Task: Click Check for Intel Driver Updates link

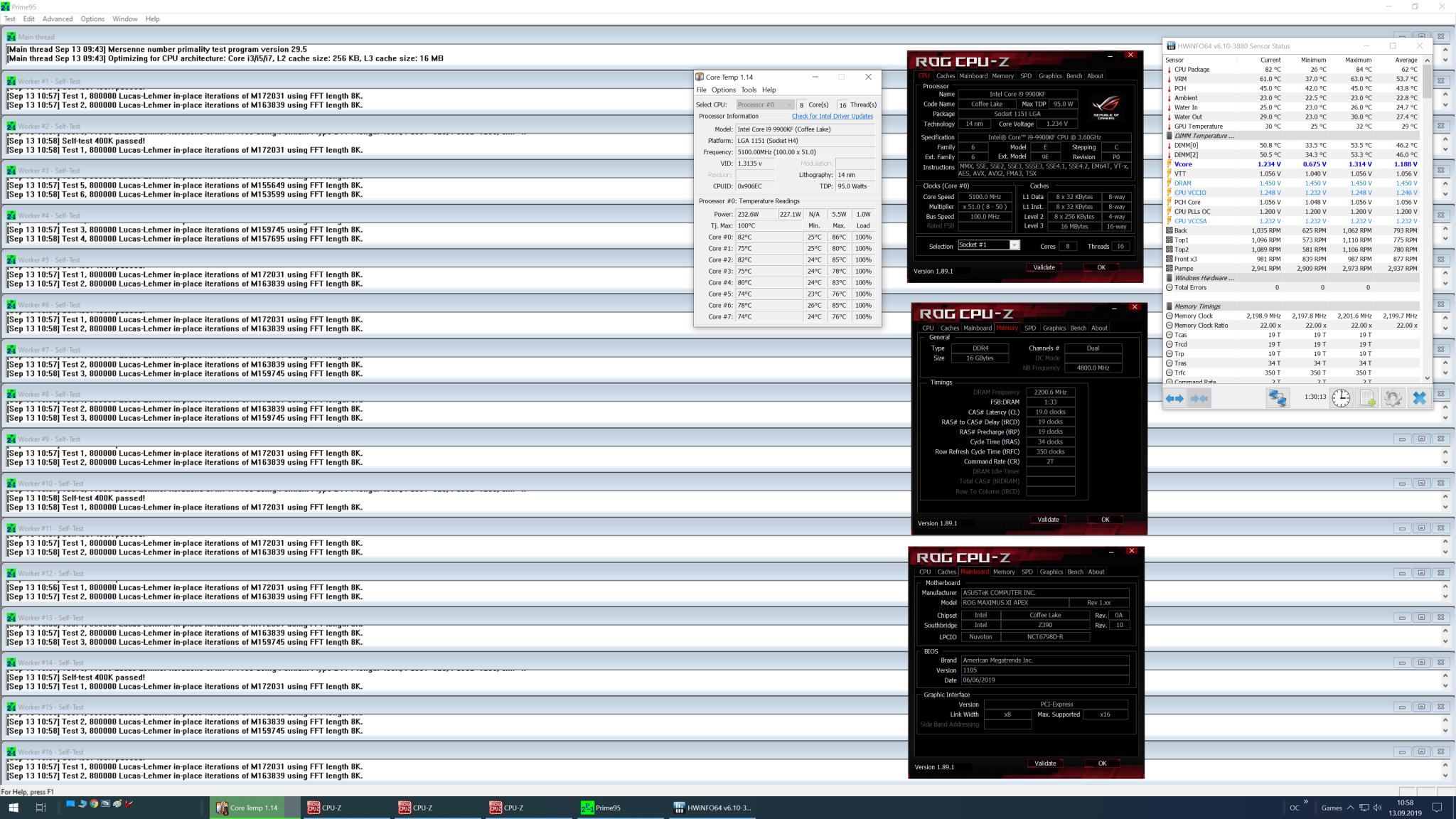Action: 833,117
